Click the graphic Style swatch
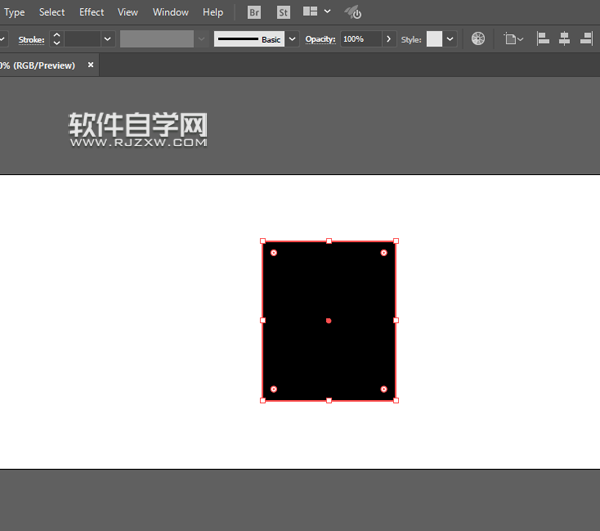This screenshot has width=600, height=531. click(434, 39)
